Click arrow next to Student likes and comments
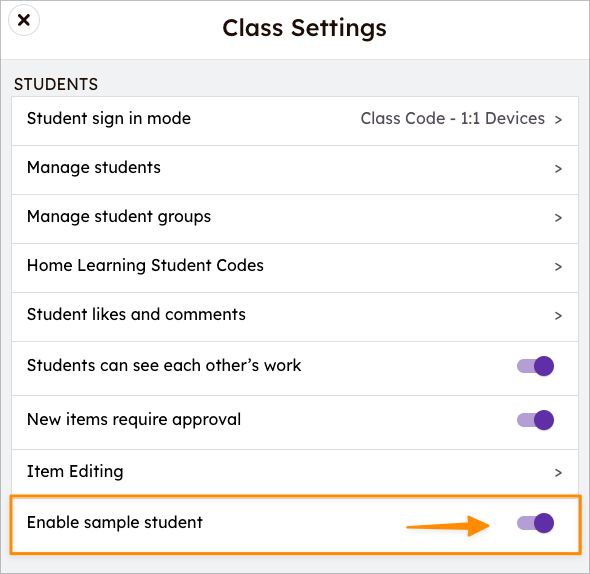Image resolution: width=590 pixels, height=574 pixels. [558, 315]
